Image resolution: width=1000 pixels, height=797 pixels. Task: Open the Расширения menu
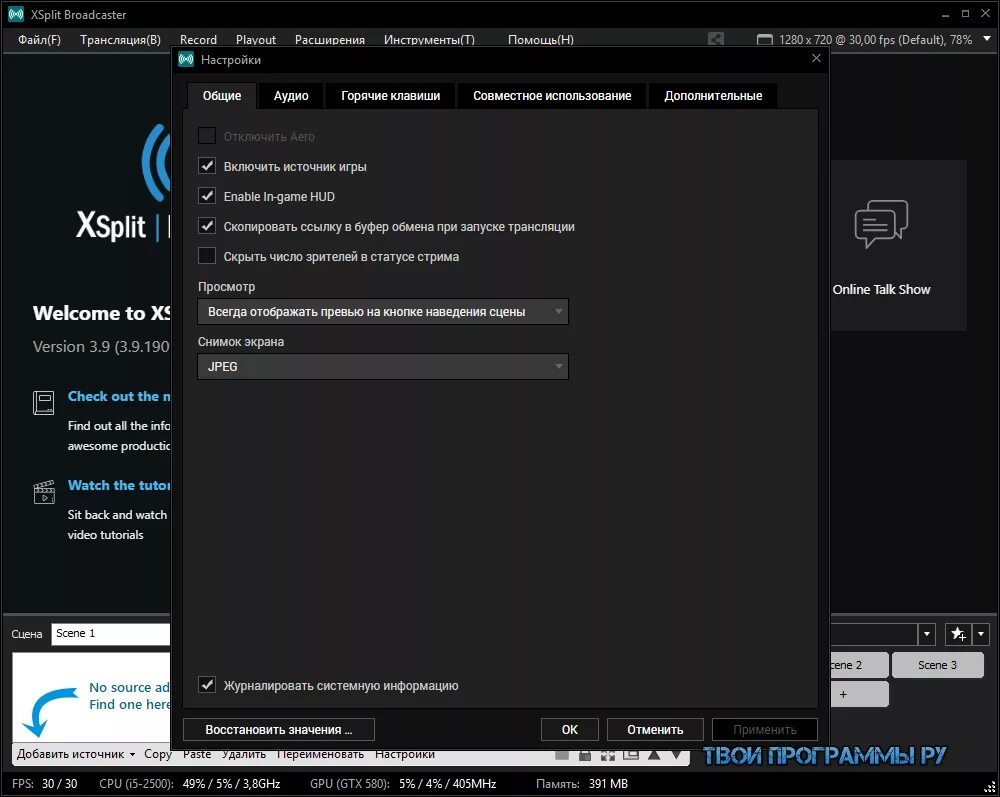(x=329, y=40)
